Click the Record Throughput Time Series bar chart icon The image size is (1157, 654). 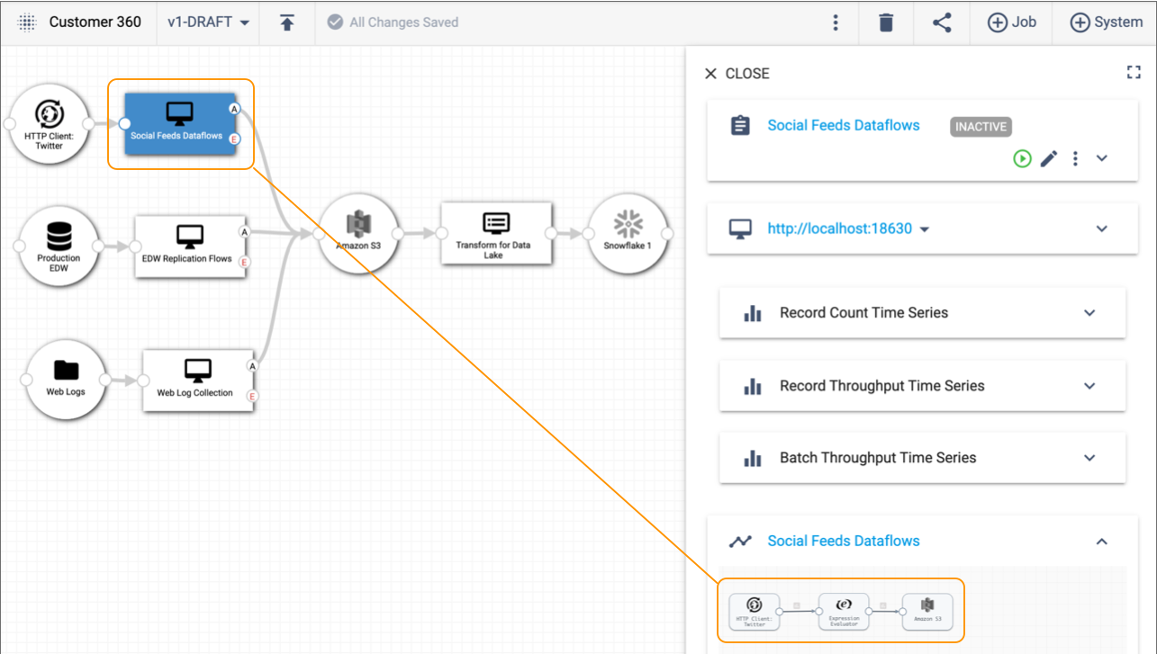(753, 386)
